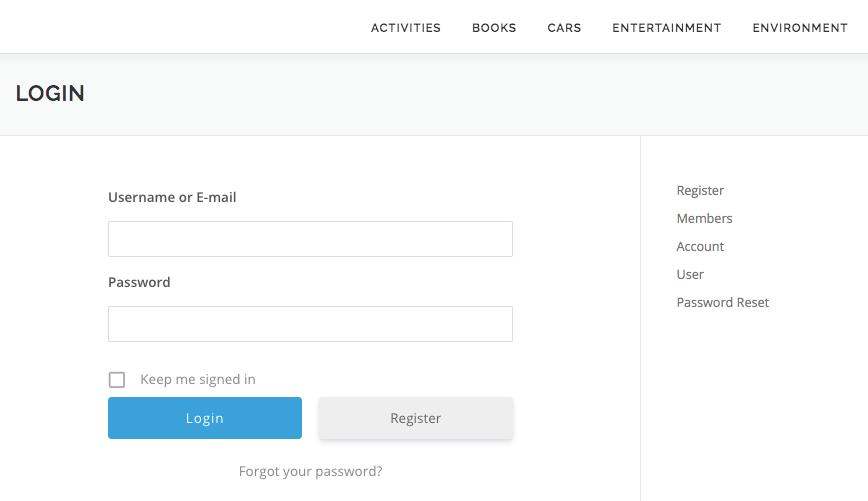Image resolution: width=868 pixels, height=501 pixels.
Task: Click into the Password input box
Action: pos(310,324)
